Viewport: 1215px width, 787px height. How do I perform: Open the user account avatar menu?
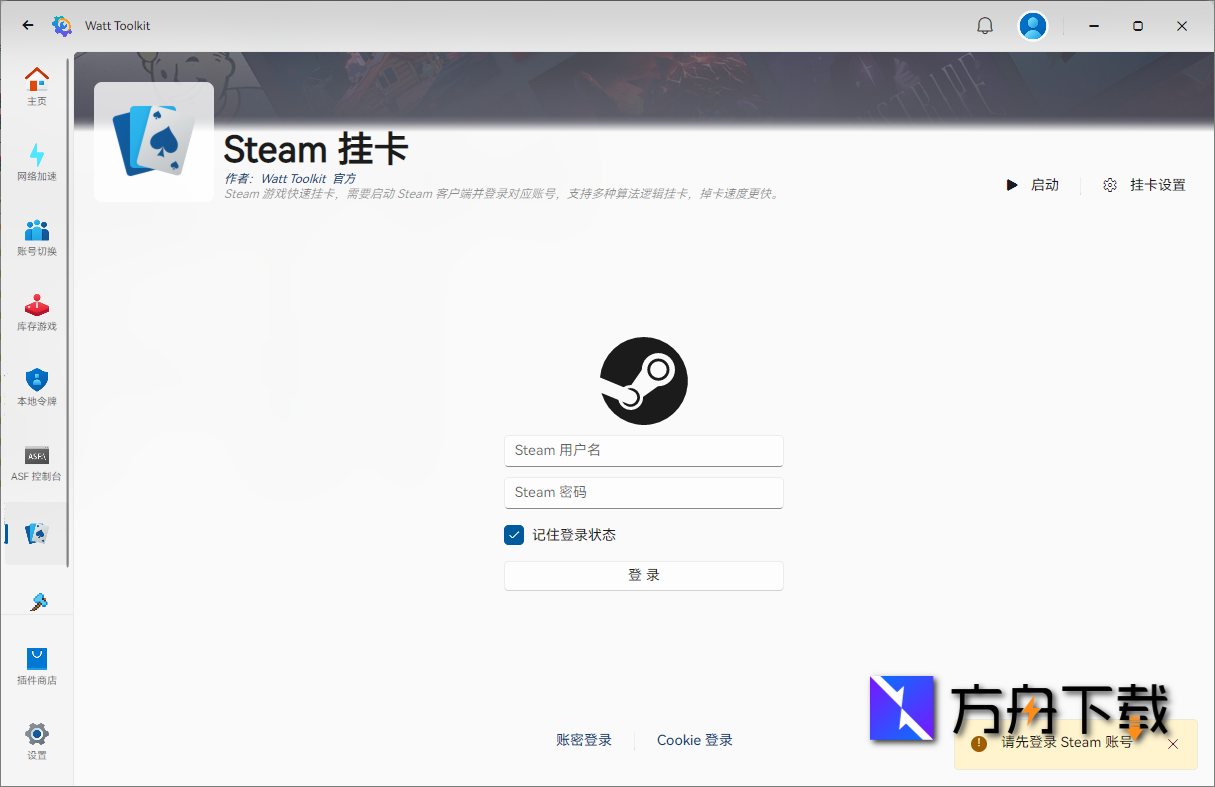(x=1033, y=25)
